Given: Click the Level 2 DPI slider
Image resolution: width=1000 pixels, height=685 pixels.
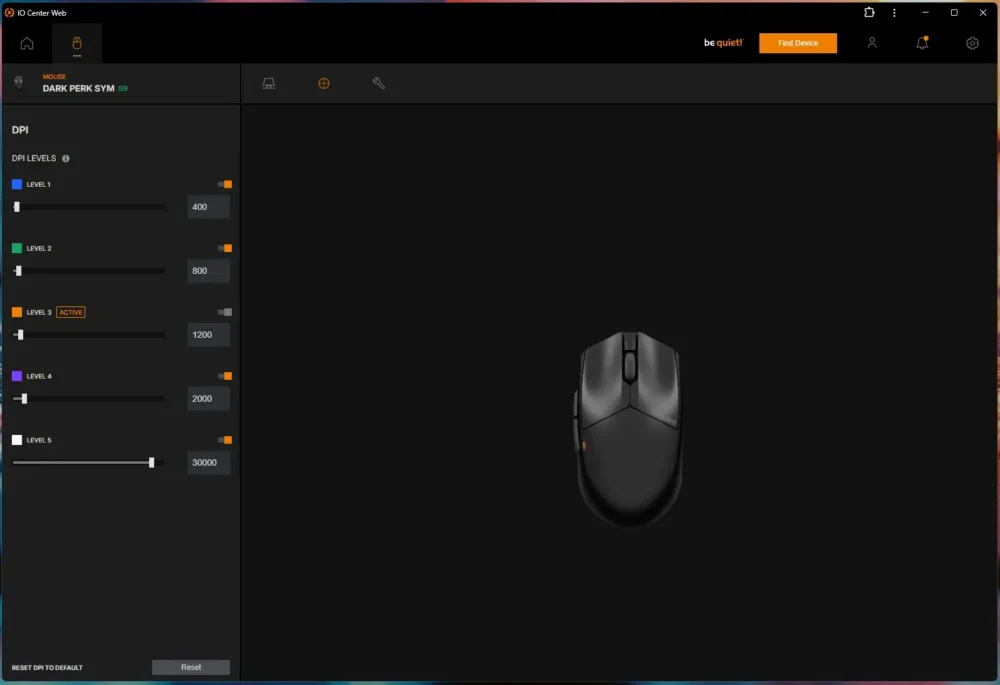Looking at the screenshot, I should click(89, 270).
